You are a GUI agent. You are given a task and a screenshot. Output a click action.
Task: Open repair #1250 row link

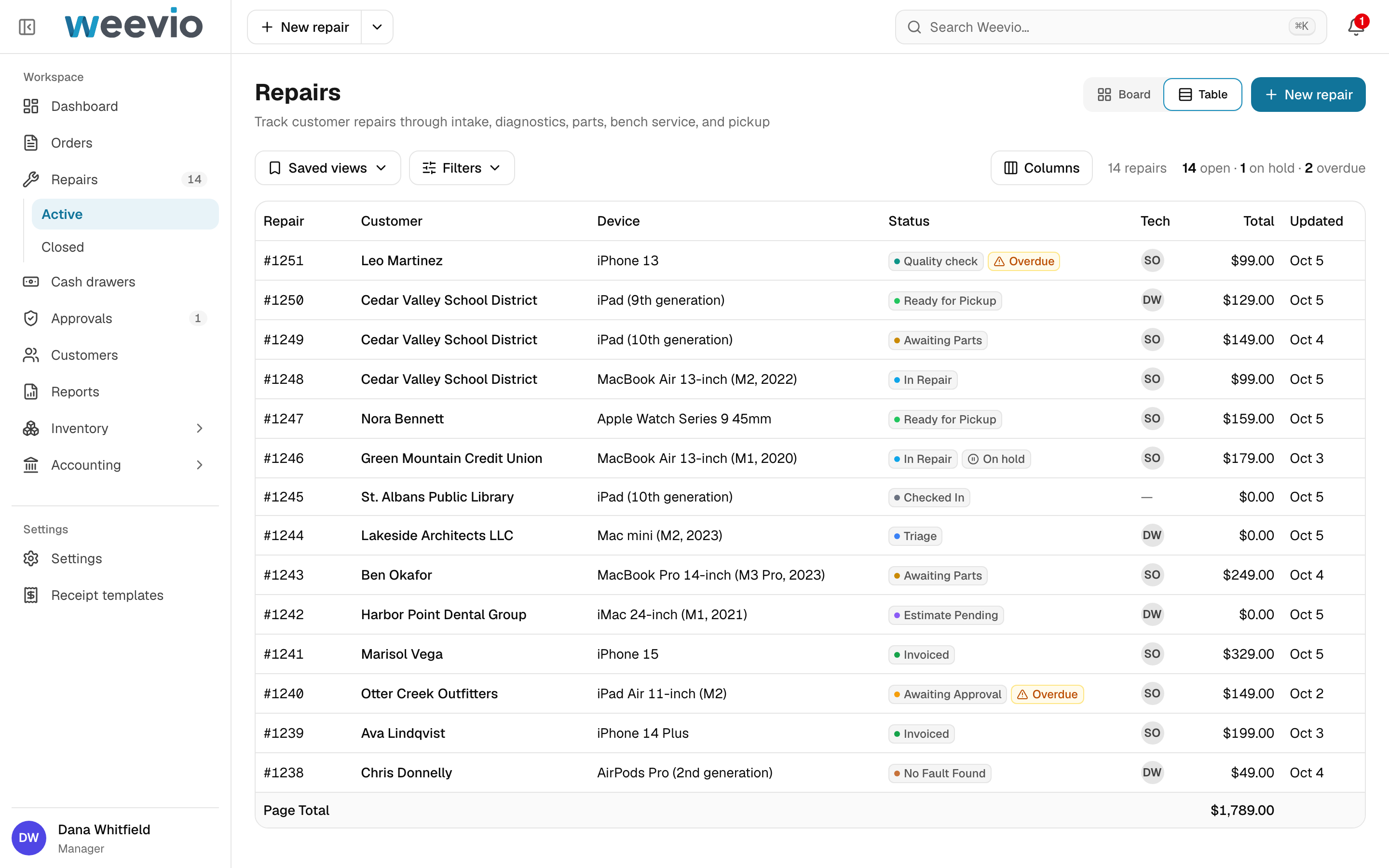click(284, 300)
